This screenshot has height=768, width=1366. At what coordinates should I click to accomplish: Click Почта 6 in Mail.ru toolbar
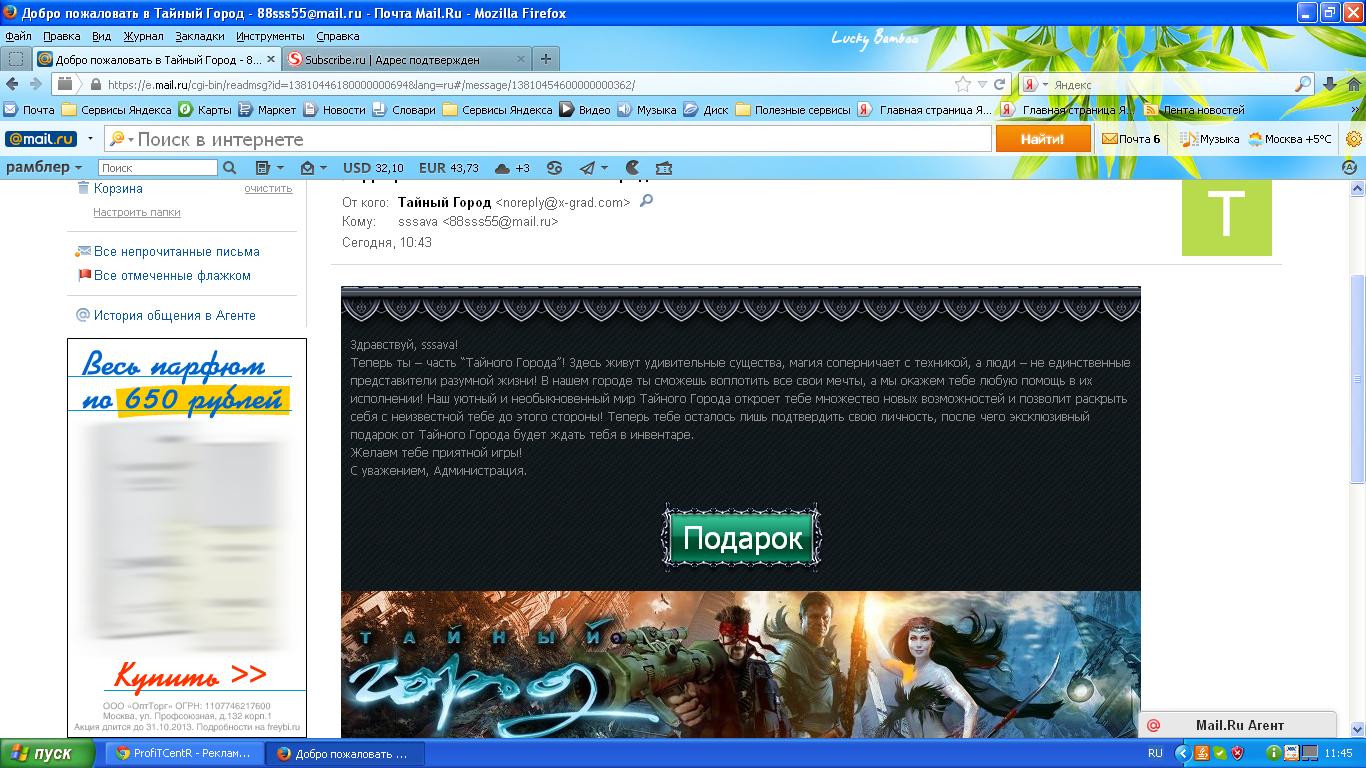(1131, 139)
